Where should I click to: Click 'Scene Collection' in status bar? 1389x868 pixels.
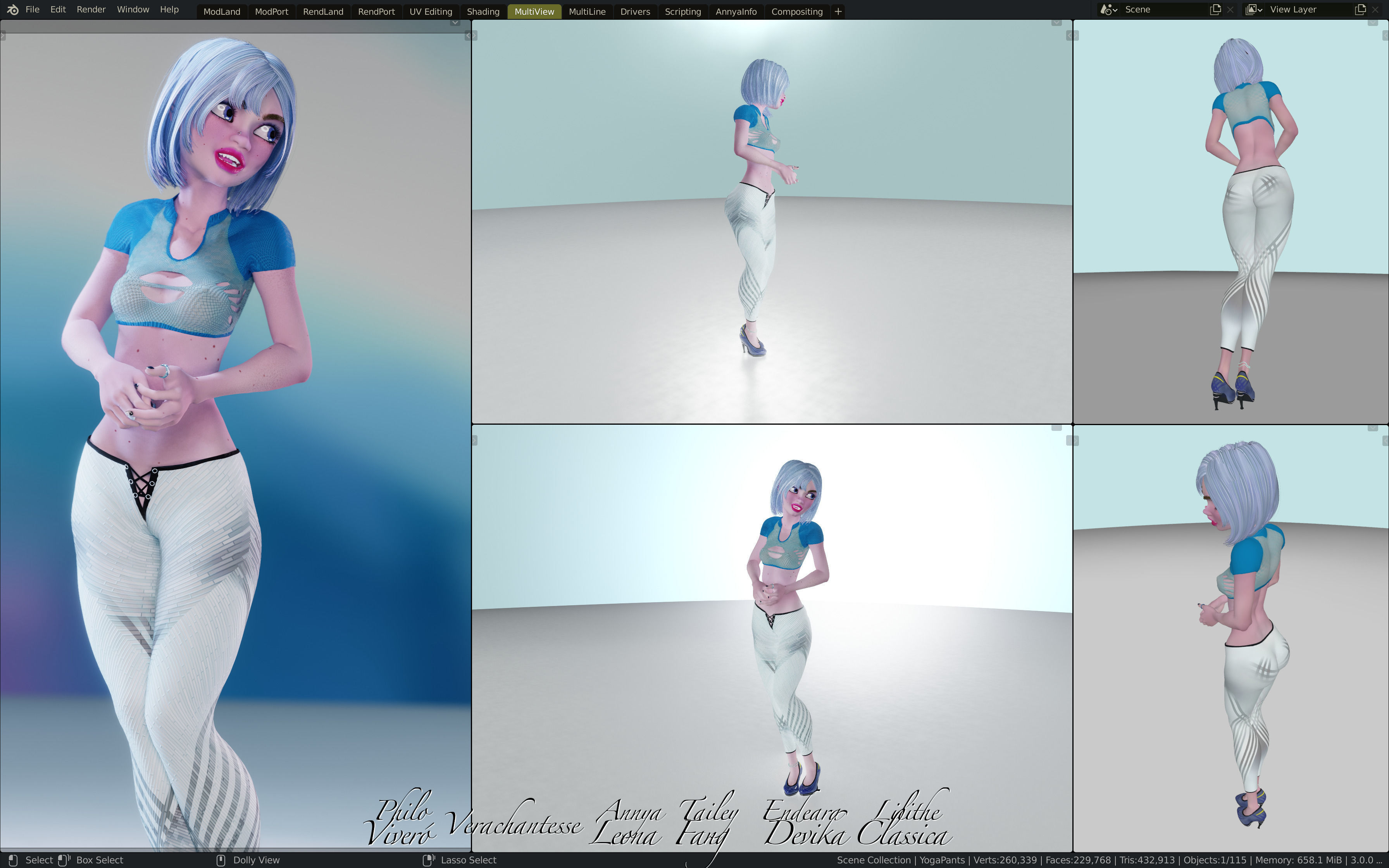874,860
